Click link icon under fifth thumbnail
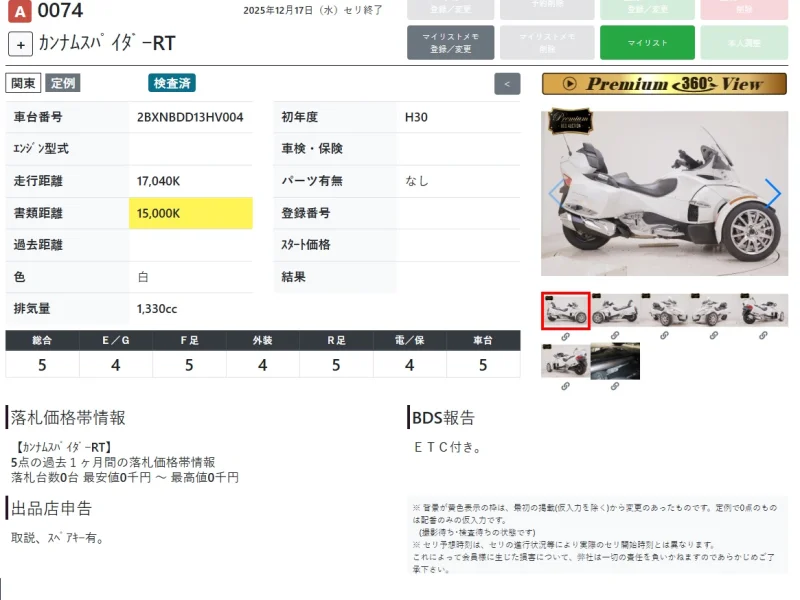 point(763,335)
